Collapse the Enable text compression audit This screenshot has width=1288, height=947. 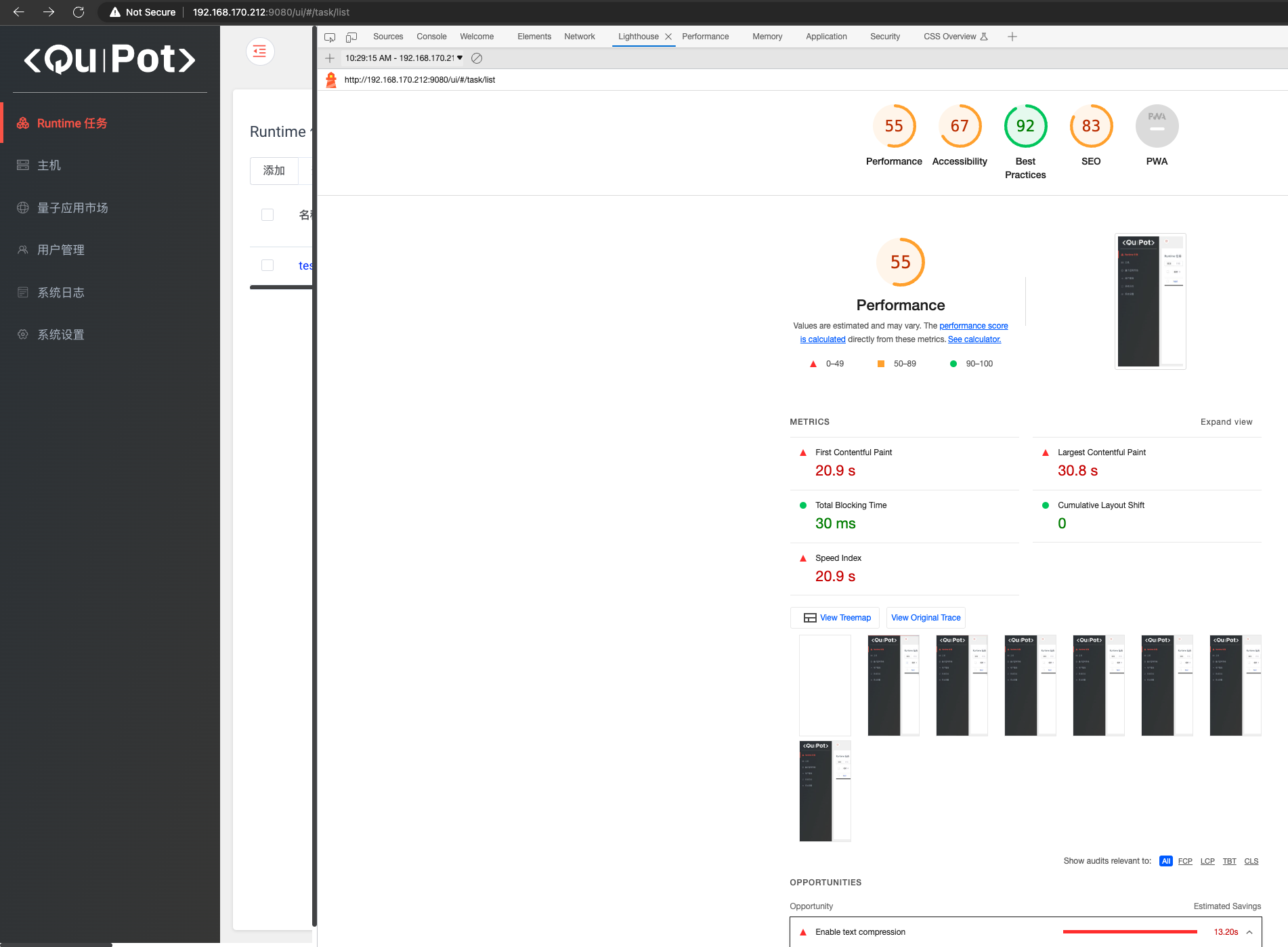1249,932
